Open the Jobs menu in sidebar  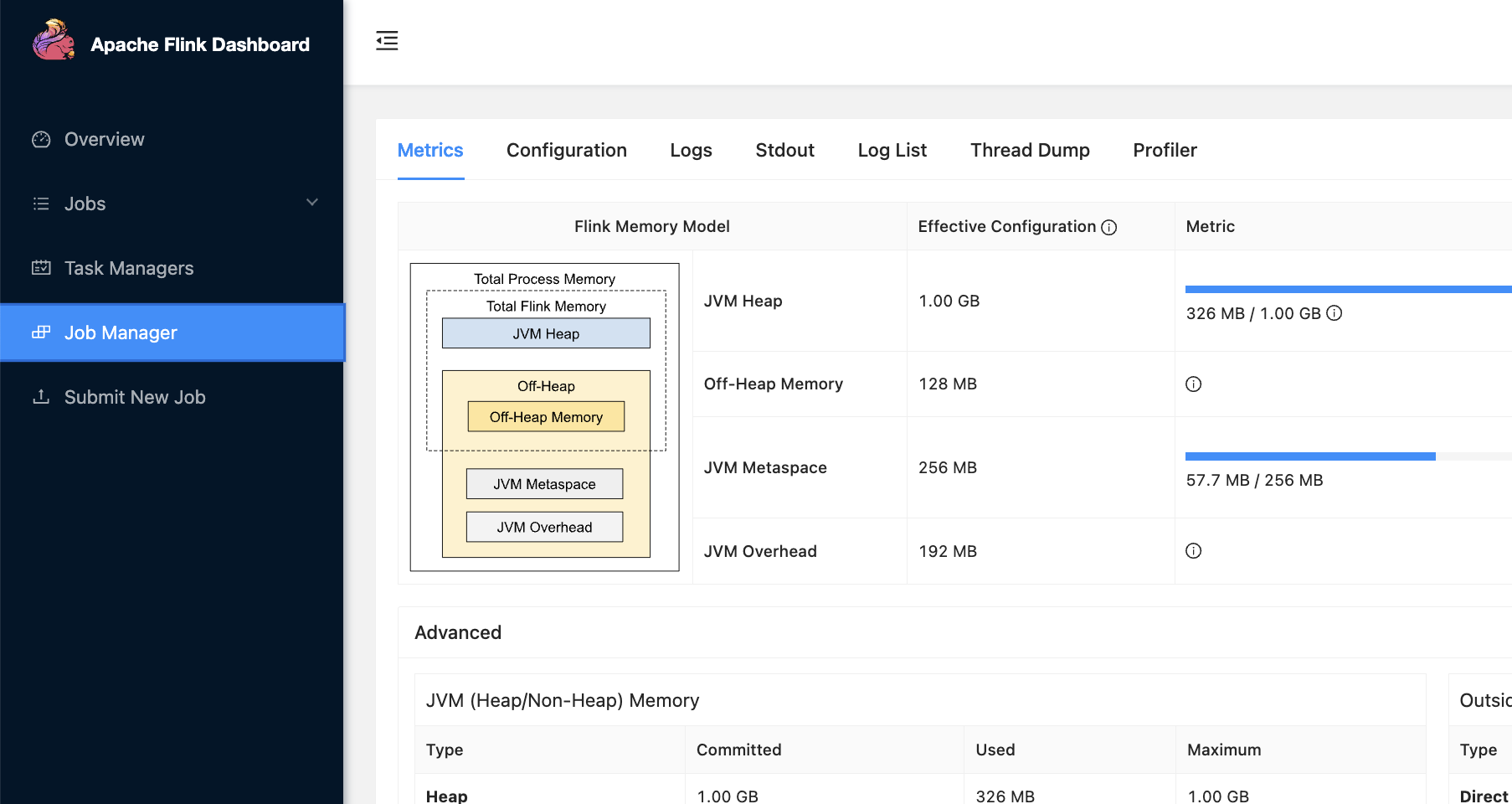pos(85,204)
